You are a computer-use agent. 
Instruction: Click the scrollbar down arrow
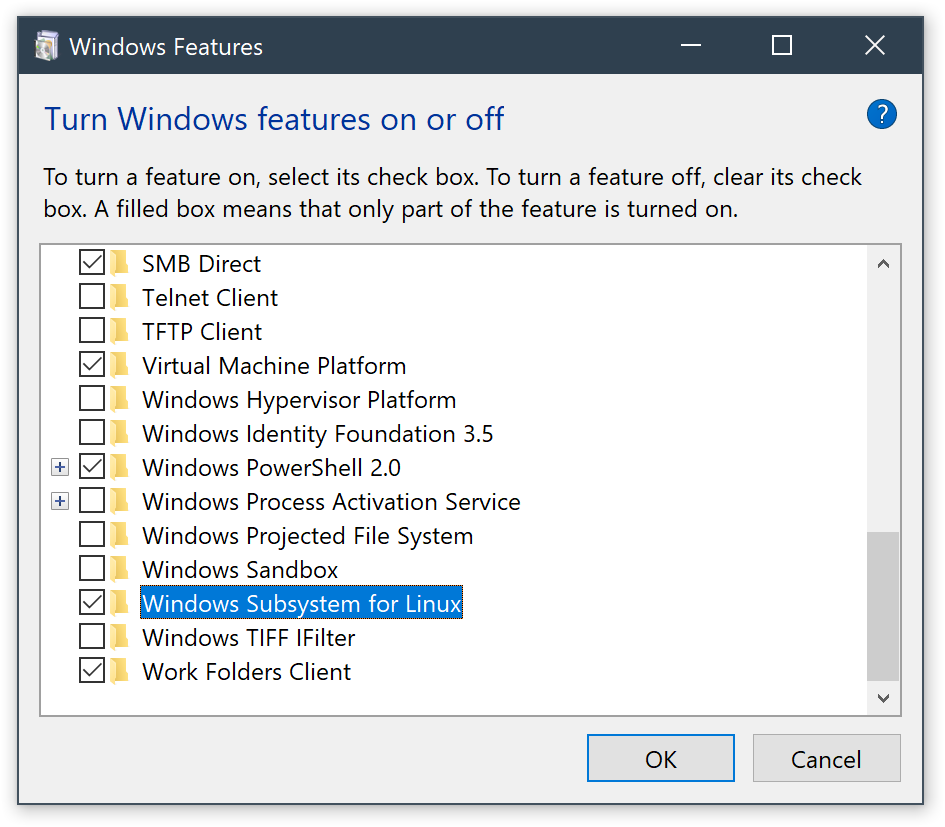click(x=884, y=698)
